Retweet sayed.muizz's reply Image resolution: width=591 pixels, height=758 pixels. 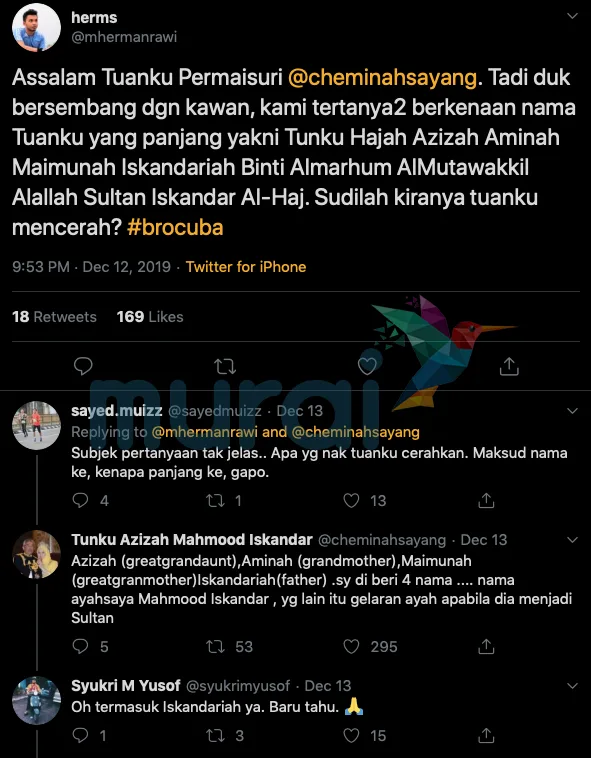point(215,500)
